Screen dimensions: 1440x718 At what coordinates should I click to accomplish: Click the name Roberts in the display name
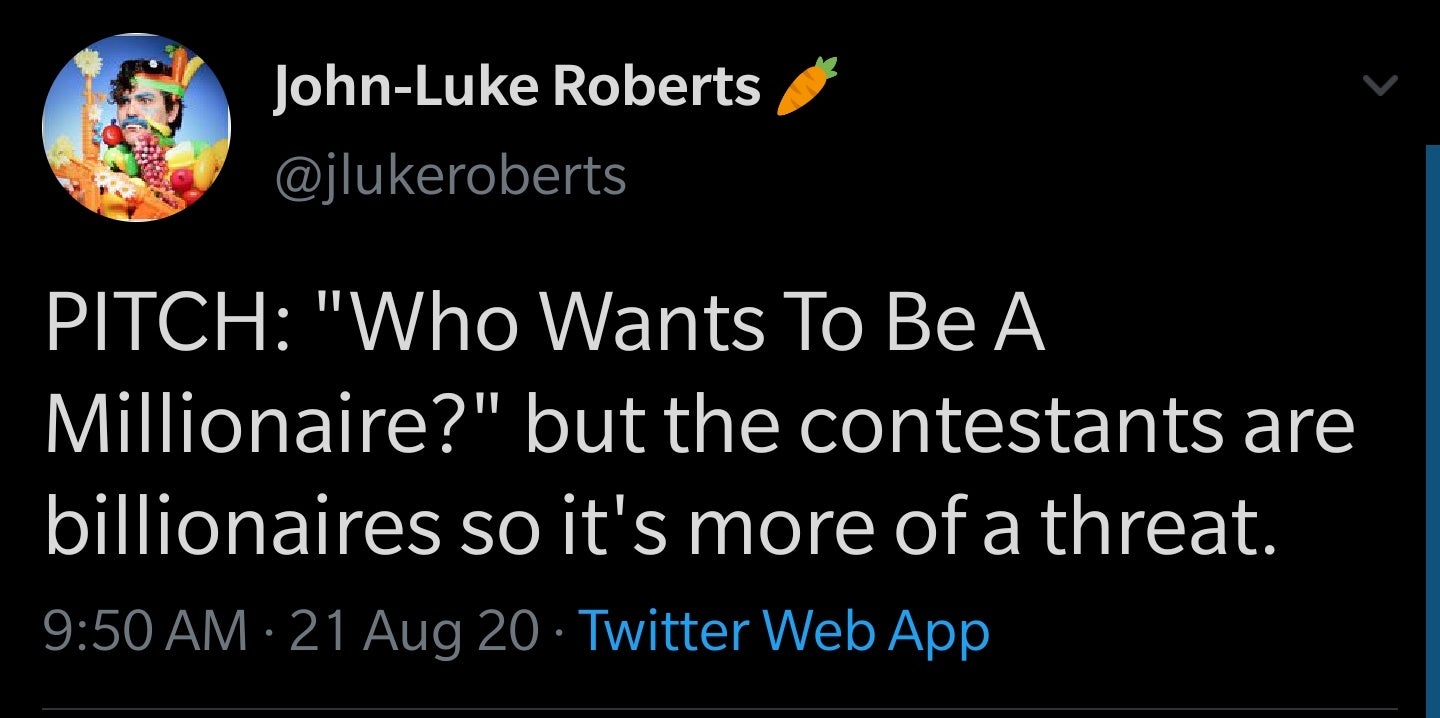(656, 86)
